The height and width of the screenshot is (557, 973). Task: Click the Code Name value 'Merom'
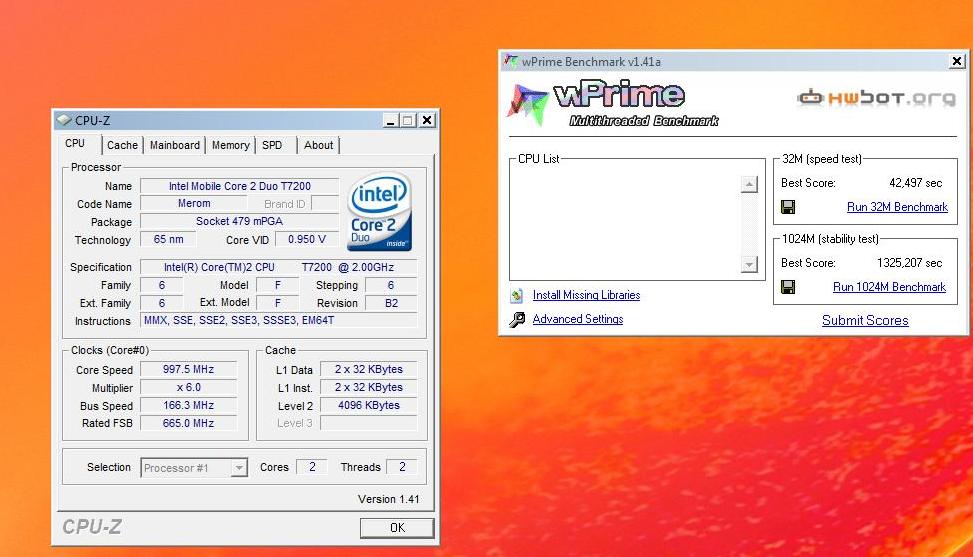click(194, 203)
